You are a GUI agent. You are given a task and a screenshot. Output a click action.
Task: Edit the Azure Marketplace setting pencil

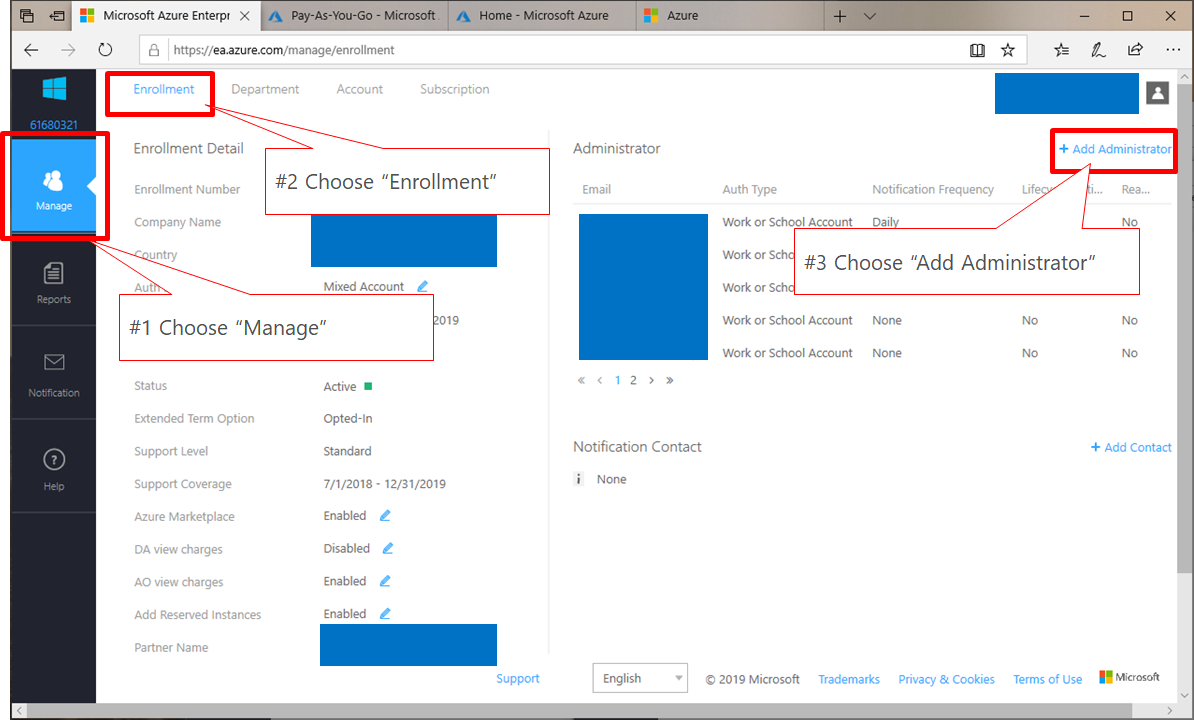coord(385,516)
